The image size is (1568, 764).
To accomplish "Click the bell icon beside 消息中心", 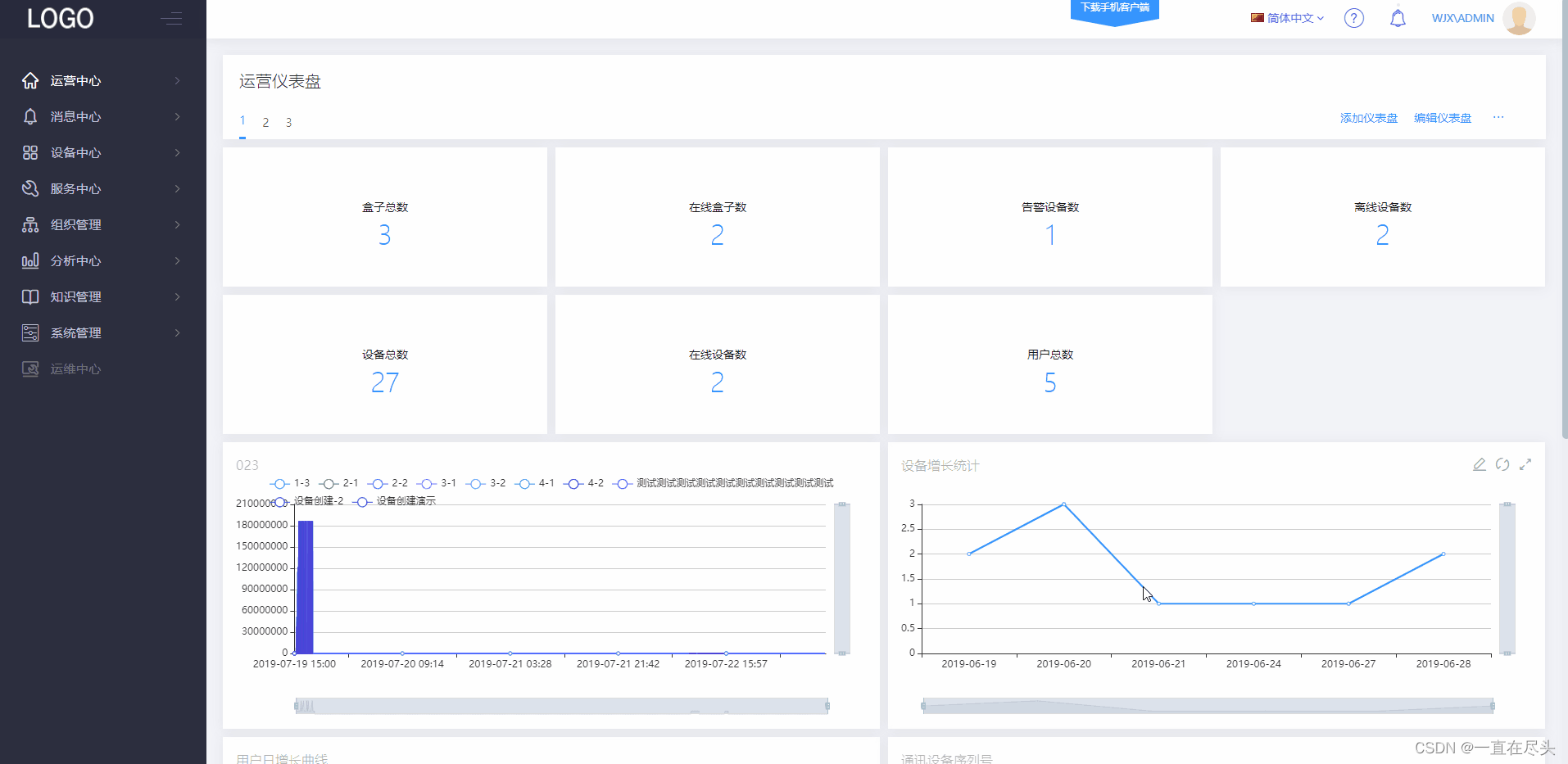I will click(x=30, y=116).
